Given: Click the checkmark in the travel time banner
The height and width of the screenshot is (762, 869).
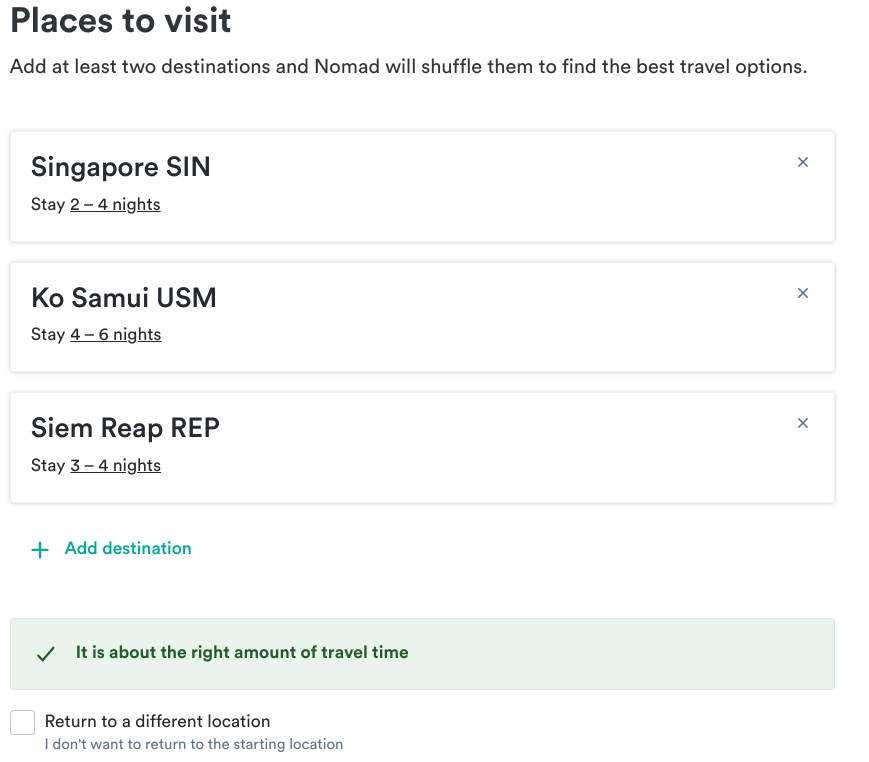Looking at the screenshot, I should [45, 654].
